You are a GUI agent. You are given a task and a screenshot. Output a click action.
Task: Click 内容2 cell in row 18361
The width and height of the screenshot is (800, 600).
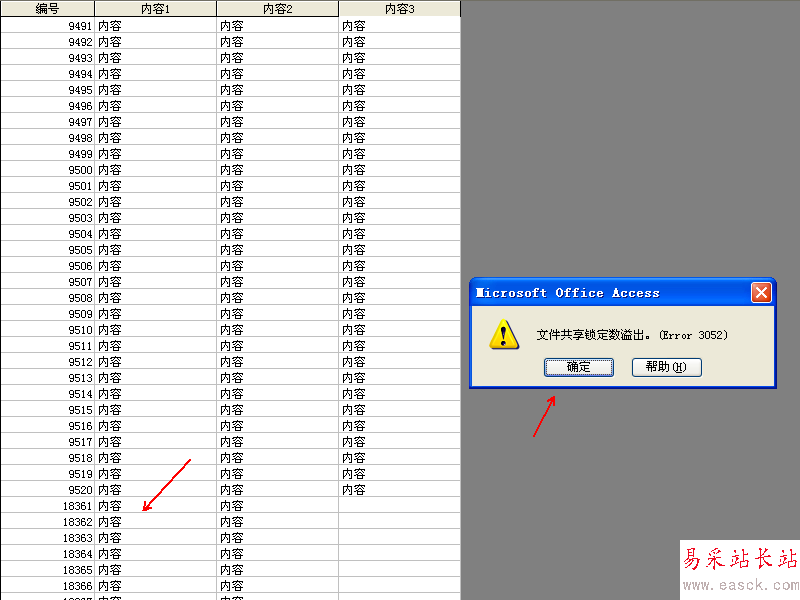[x=278, y=506]
